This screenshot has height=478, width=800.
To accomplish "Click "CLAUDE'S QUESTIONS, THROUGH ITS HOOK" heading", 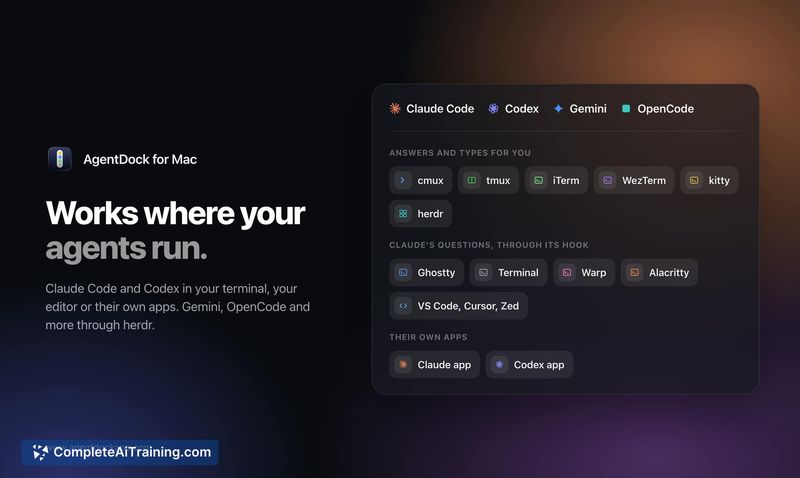I will [x=489, y=245].
